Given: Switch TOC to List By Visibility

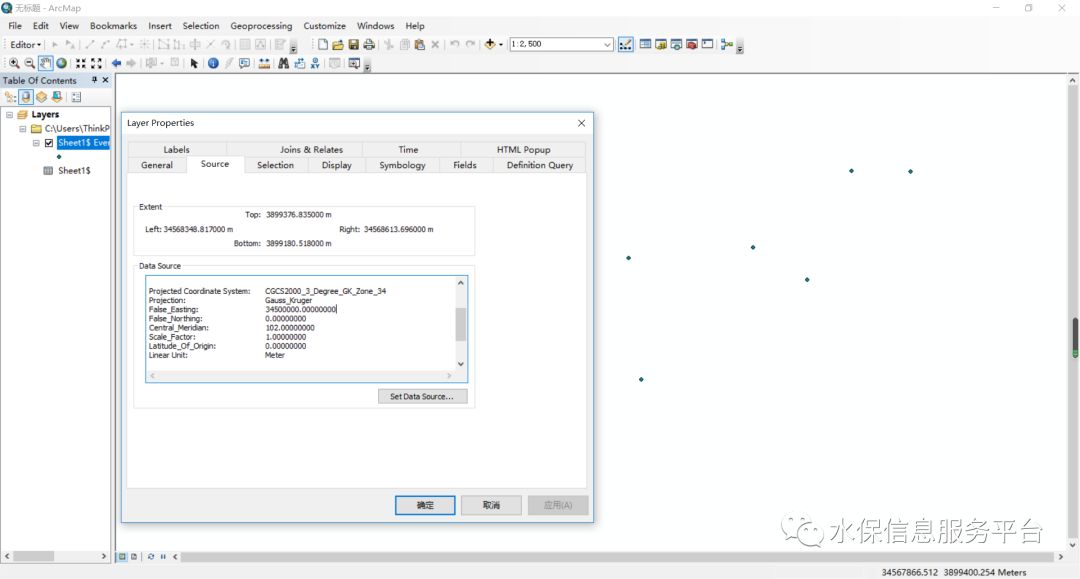Looking at the screenshot, I should pos(41,97).
